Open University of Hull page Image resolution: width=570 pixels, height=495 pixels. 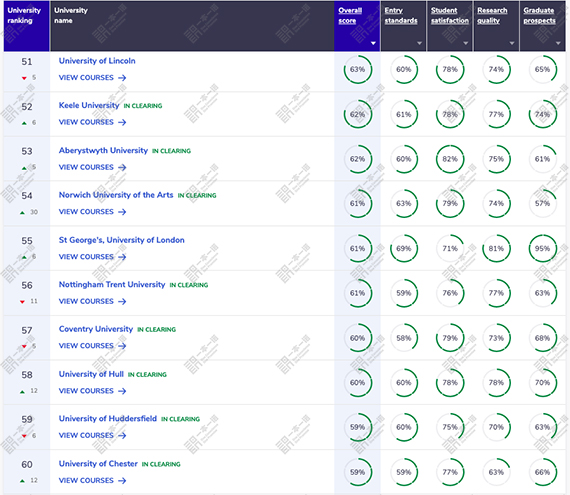coord(91,374)
